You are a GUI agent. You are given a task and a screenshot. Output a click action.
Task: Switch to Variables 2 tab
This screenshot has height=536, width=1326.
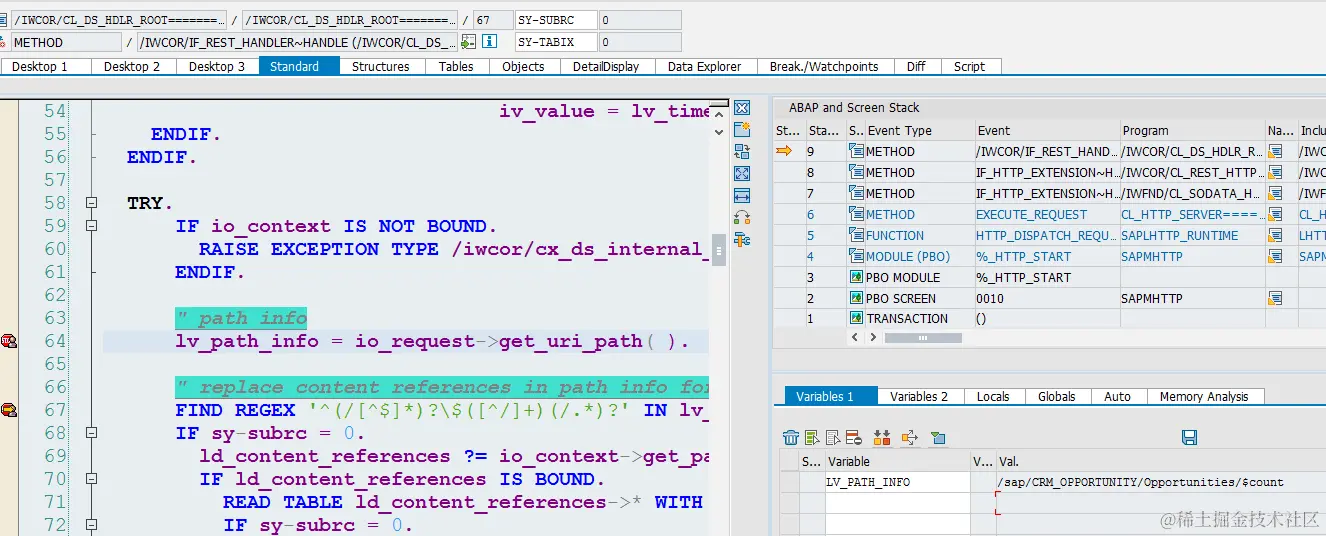coord(919,396)
